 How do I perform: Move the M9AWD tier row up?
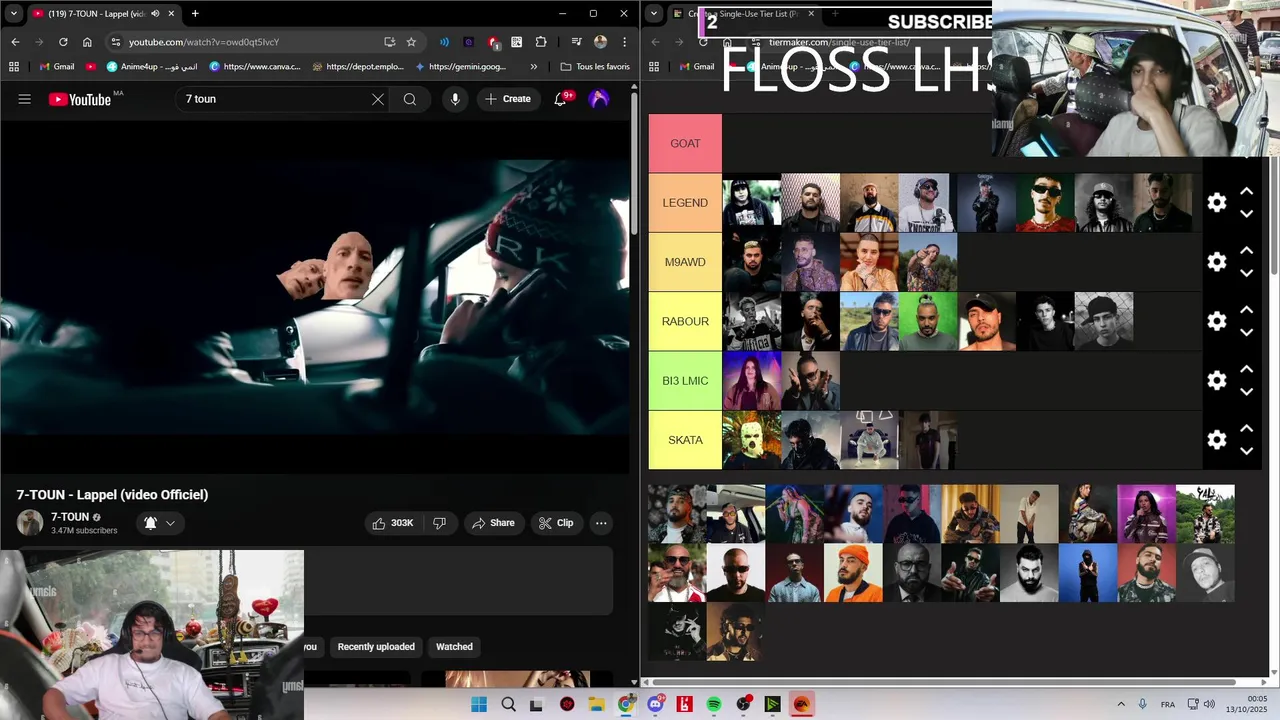[x=1247, y=250]
